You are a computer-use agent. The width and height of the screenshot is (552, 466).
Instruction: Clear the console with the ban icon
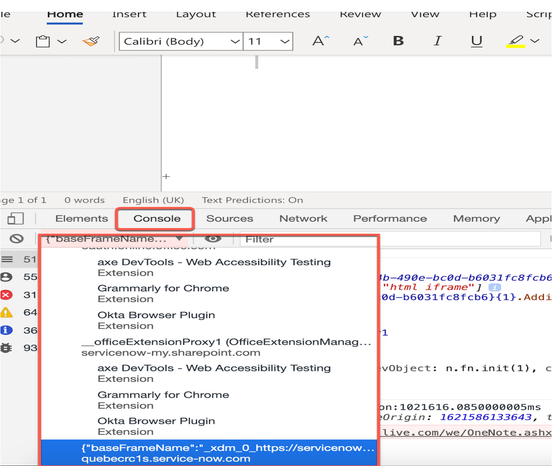(x=17, y=239)
